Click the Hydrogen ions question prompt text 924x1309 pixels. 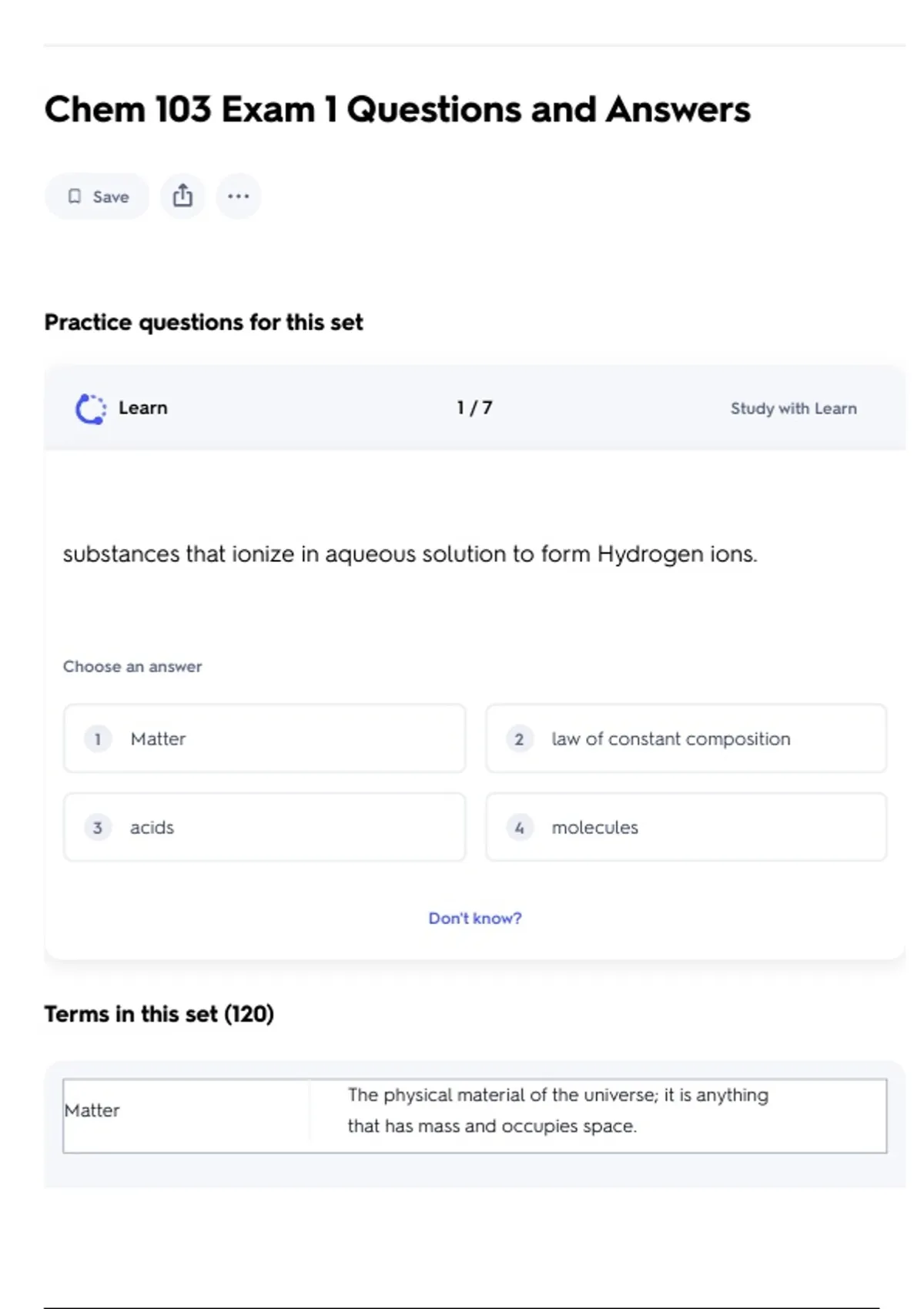pos(410,554)
